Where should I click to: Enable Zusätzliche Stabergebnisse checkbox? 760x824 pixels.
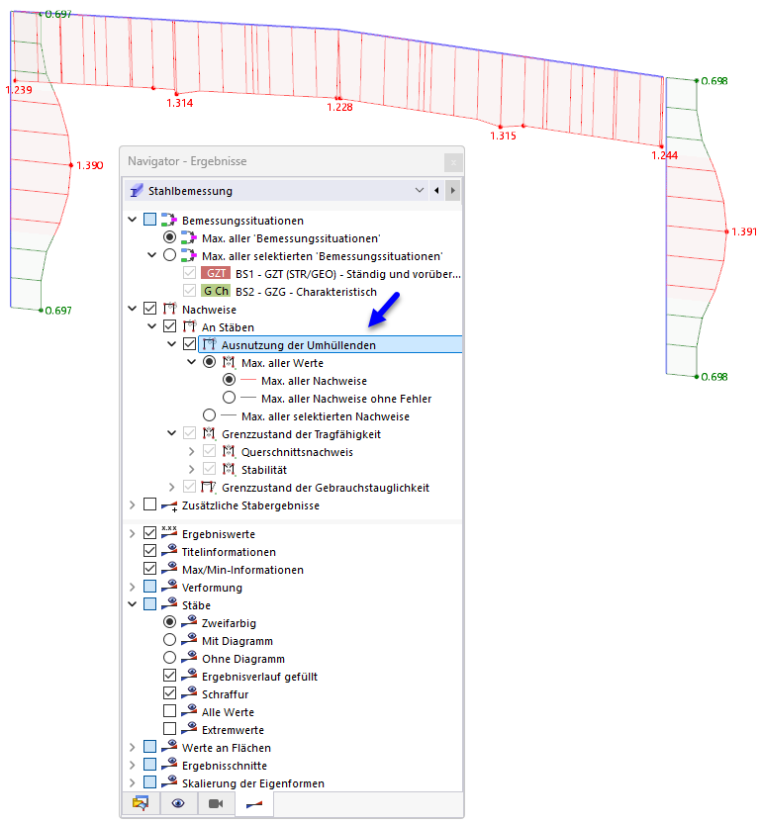pyautogui.click(x=150, y=504)
